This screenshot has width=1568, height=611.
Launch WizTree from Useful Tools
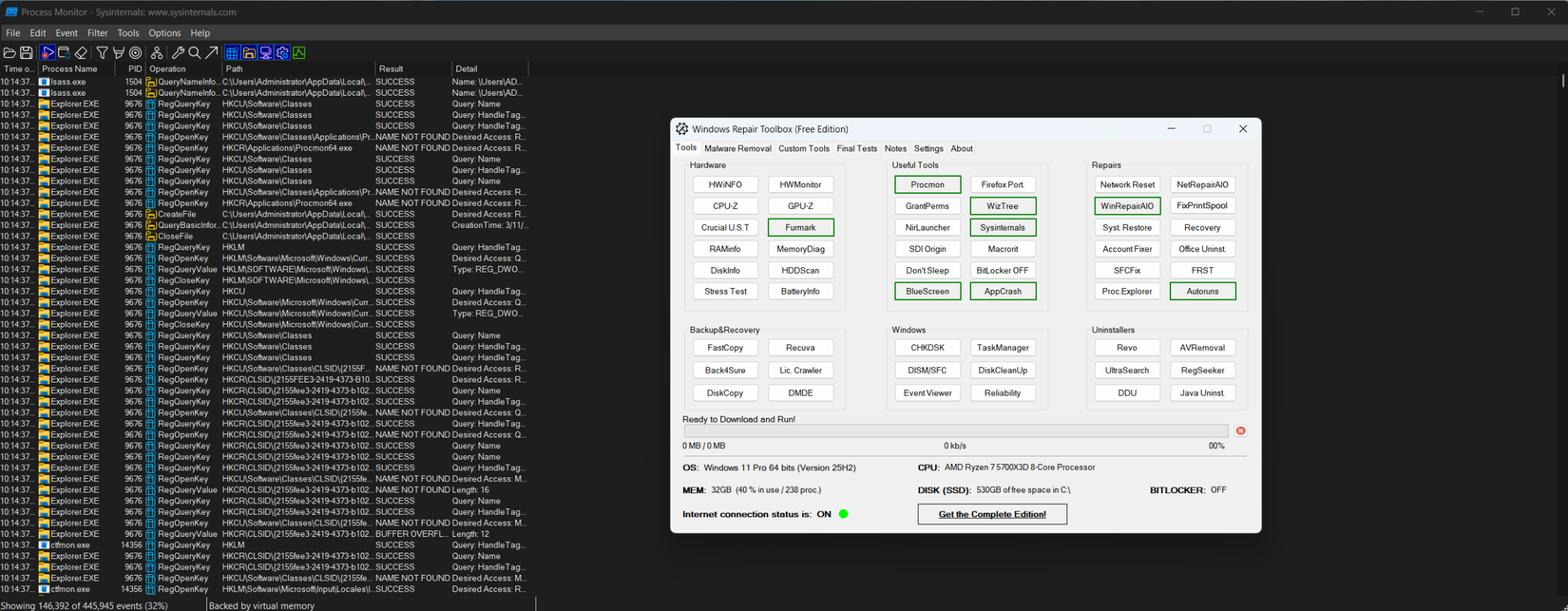click(1003, 206)
